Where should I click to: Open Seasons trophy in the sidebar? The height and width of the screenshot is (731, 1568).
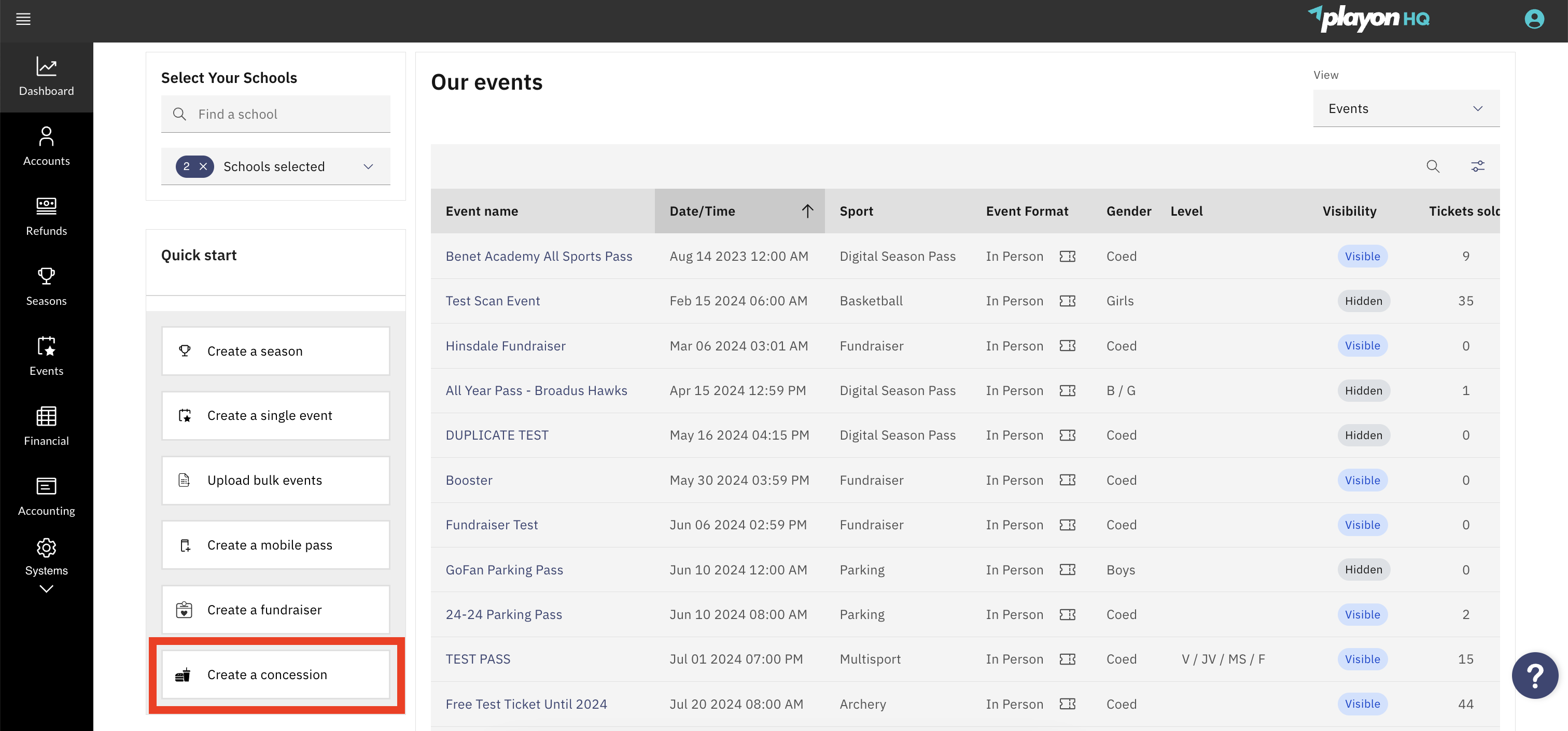point(46,287)
